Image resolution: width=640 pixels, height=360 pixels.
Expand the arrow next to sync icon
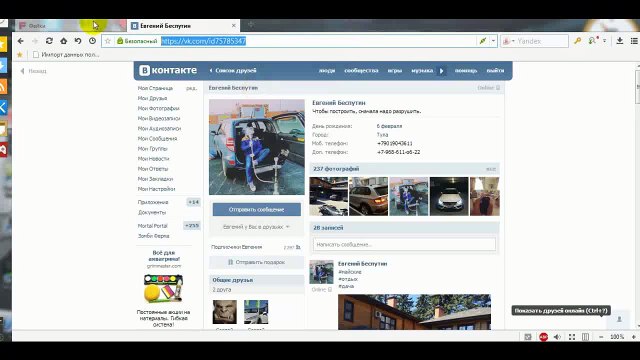604,41
